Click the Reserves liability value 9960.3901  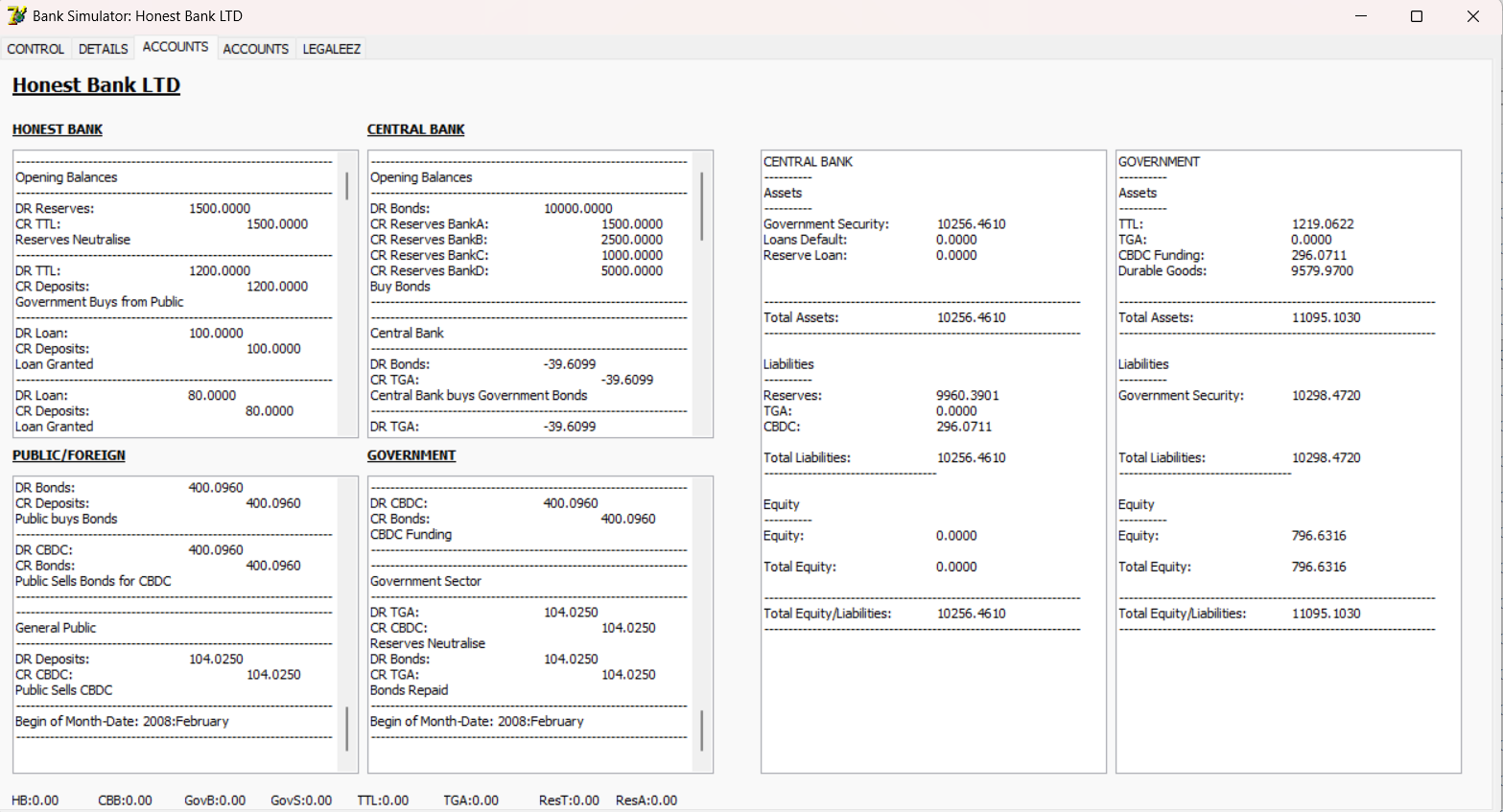tap(968, 395)
